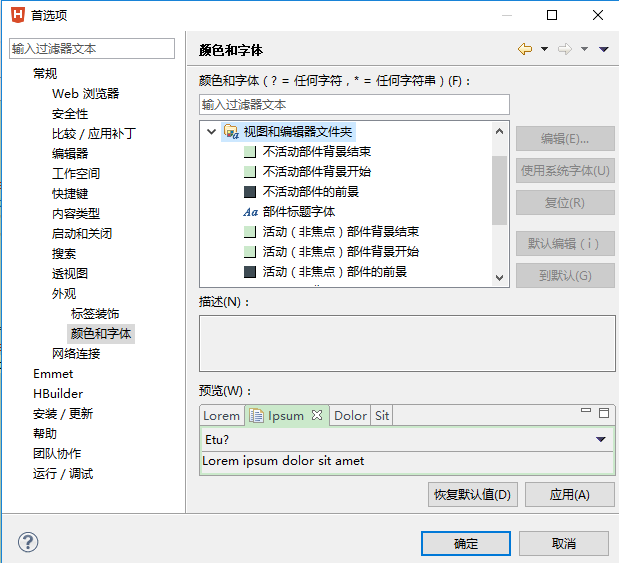
Task: Switch to the Dolor preview tab
Action: tap(350, 416)
